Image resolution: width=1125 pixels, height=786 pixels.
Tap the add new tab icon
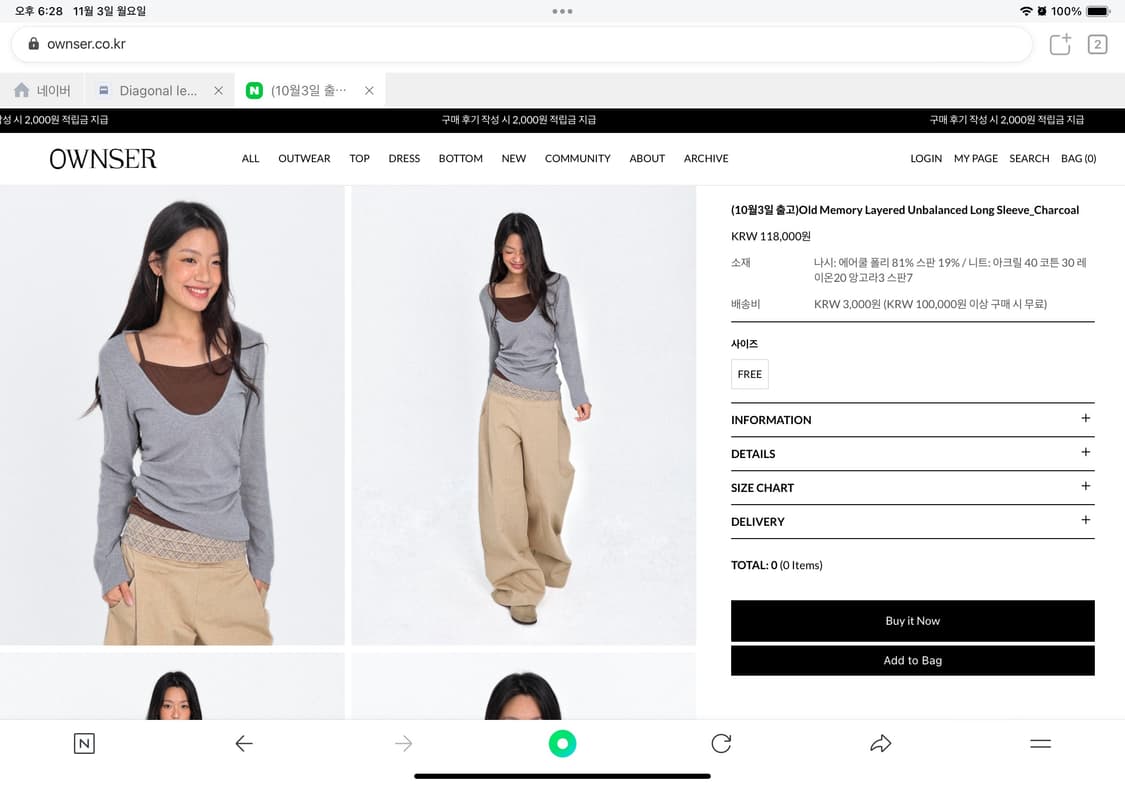point(1059,44)
